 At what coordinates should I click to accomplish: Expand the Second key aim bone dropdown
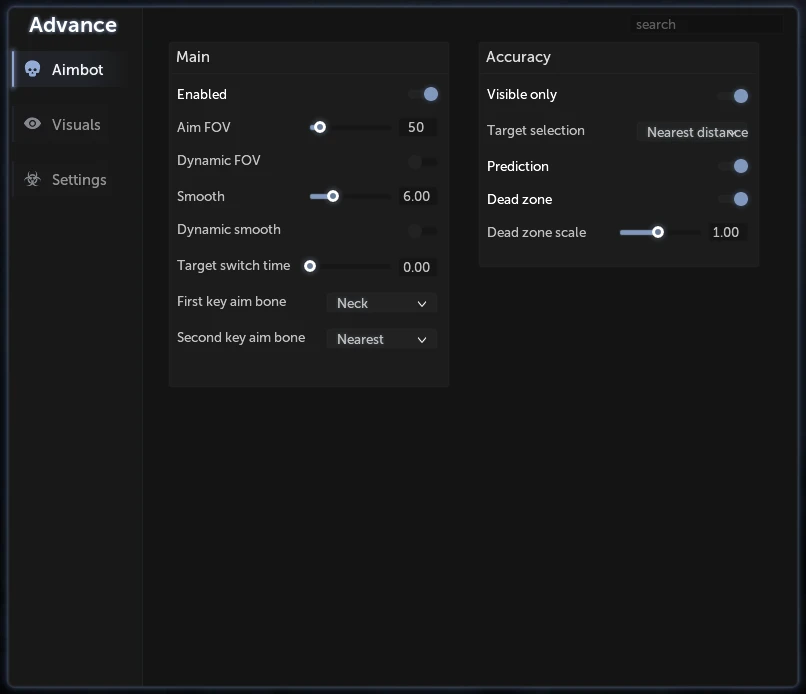pyautogui.click(x=382, y=339)
